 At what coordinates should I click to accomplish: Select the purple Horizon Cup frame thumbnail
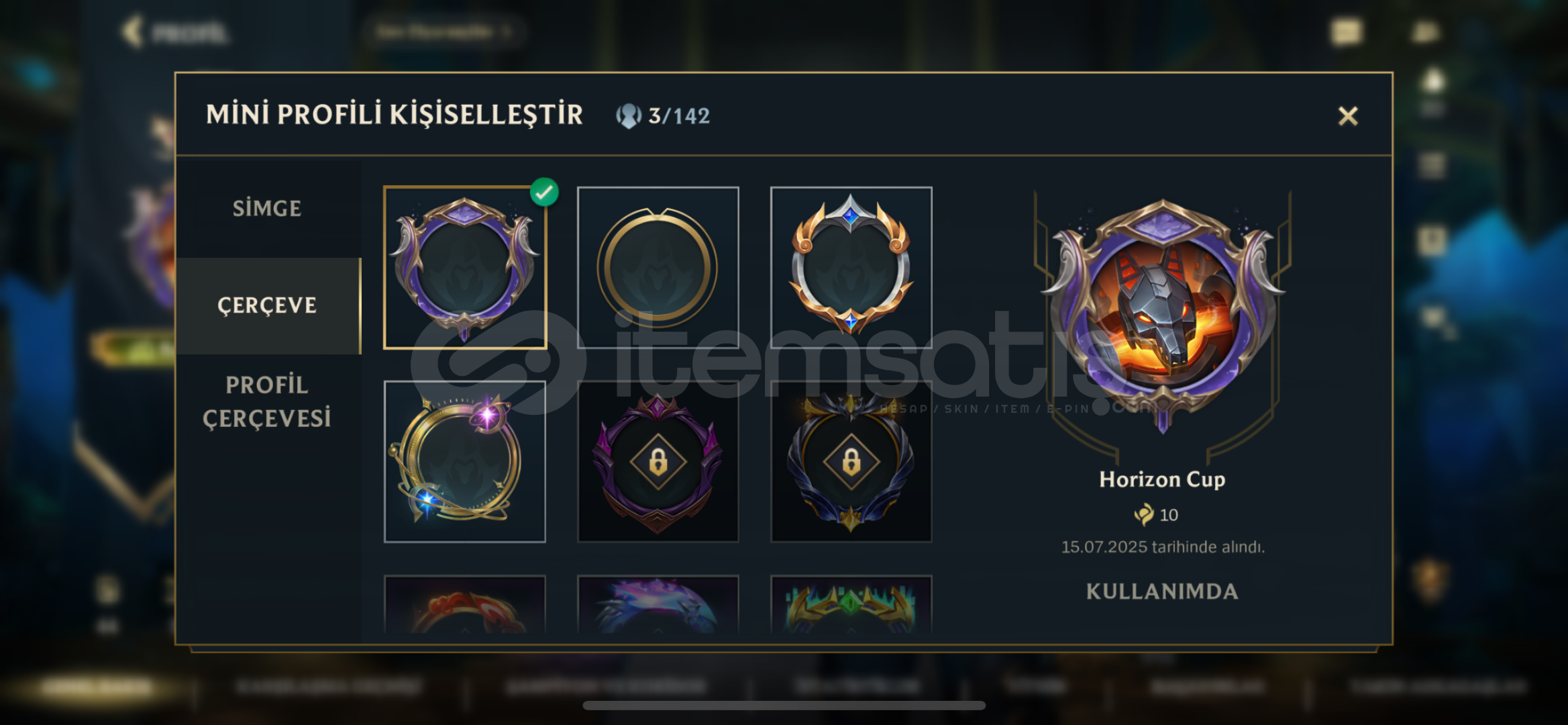[464, 267]
